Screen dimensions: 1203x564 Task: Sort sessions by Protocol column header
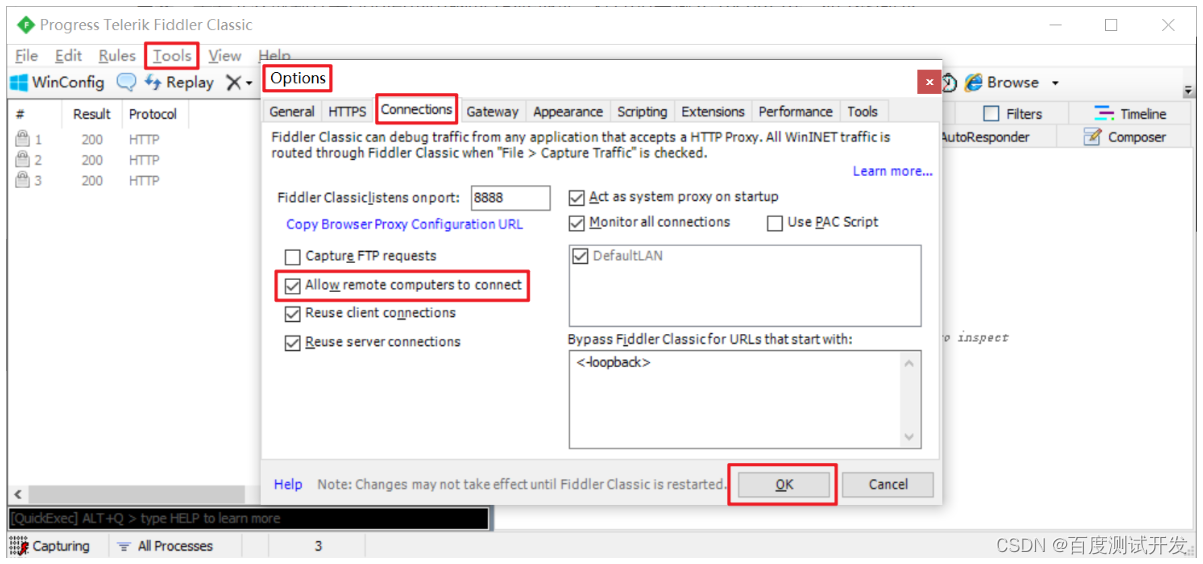(x=153, y=114)
